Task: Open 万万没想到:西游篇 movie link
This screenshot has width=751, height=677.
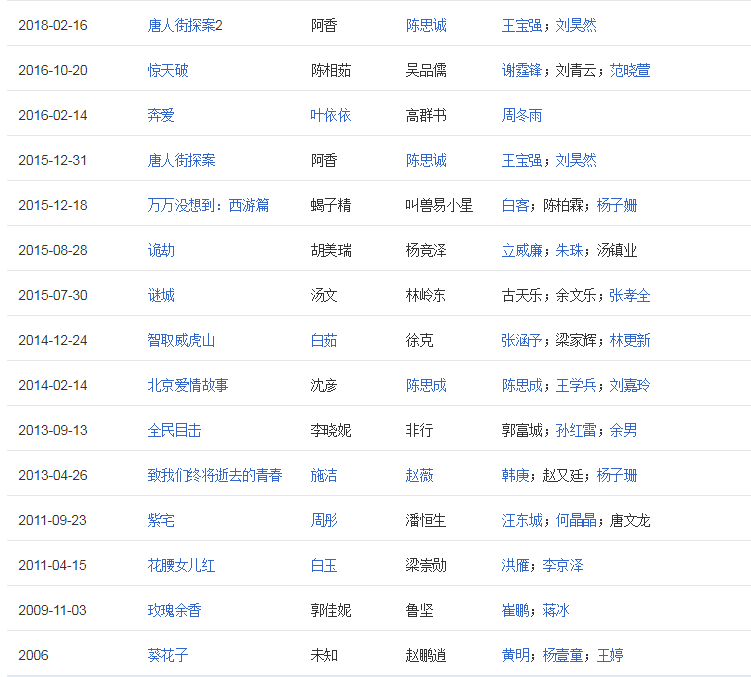Action: (x=208, y=206)
